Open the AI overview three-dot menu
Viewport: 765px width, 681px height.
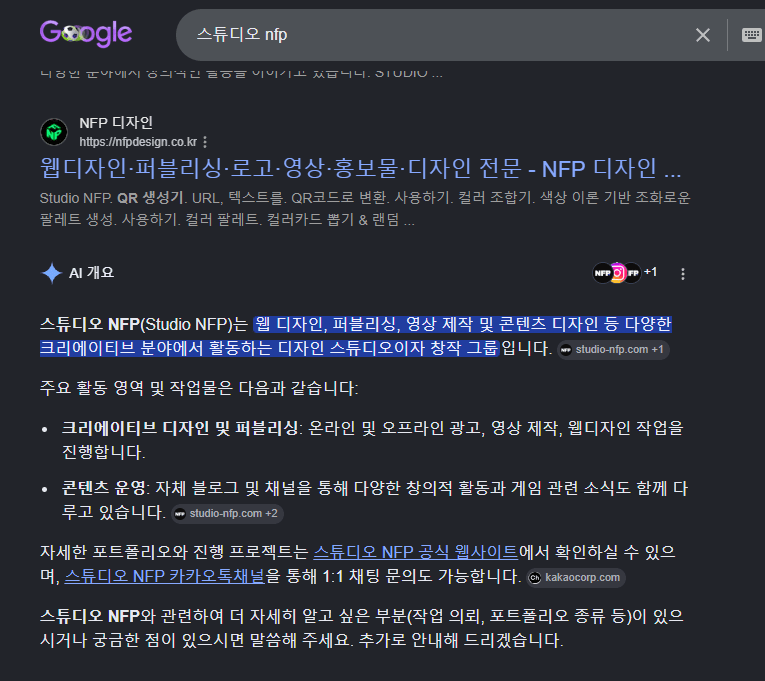click(683, 274)
